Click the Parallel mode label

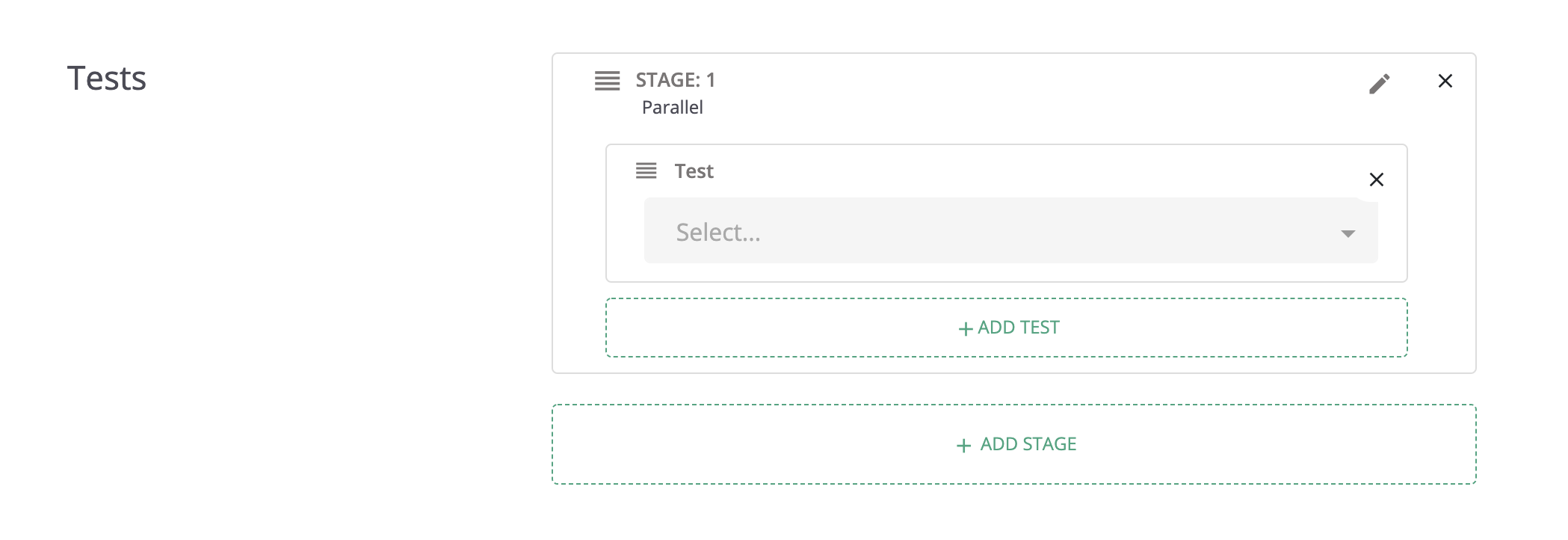[x=672, y=108]
